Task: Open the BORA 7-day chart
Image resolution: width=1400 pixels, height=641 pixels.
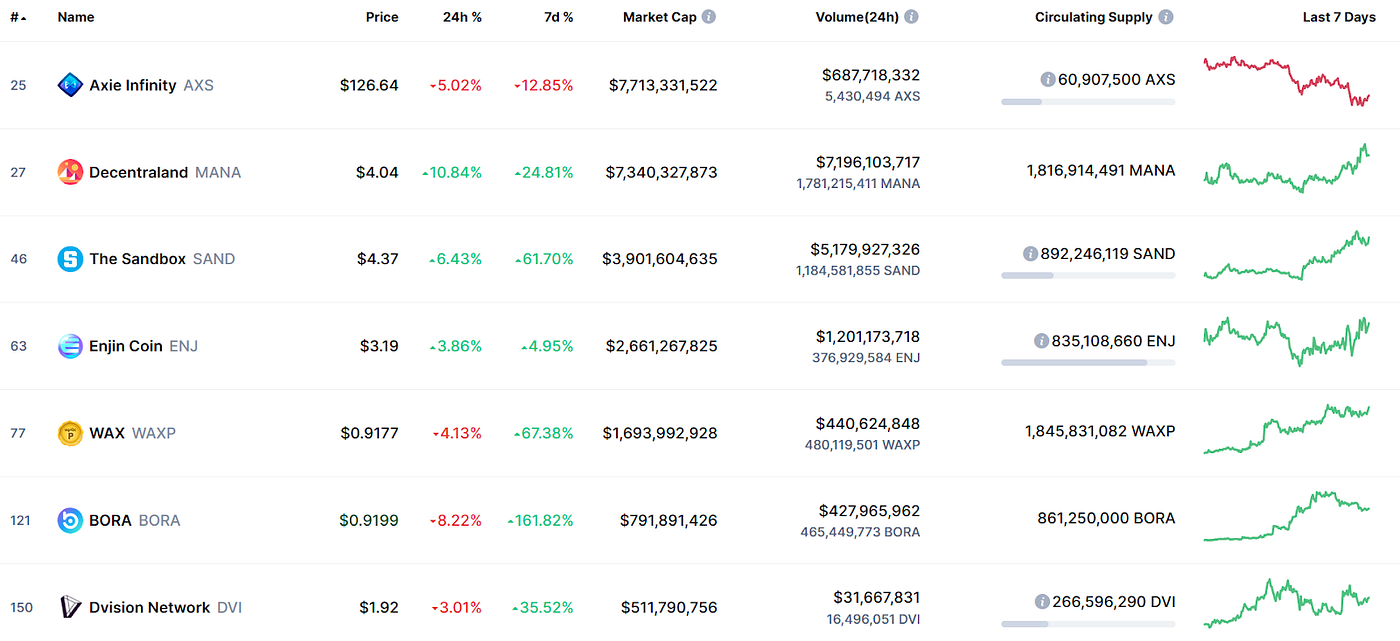Action: (x=1287, y=516)
